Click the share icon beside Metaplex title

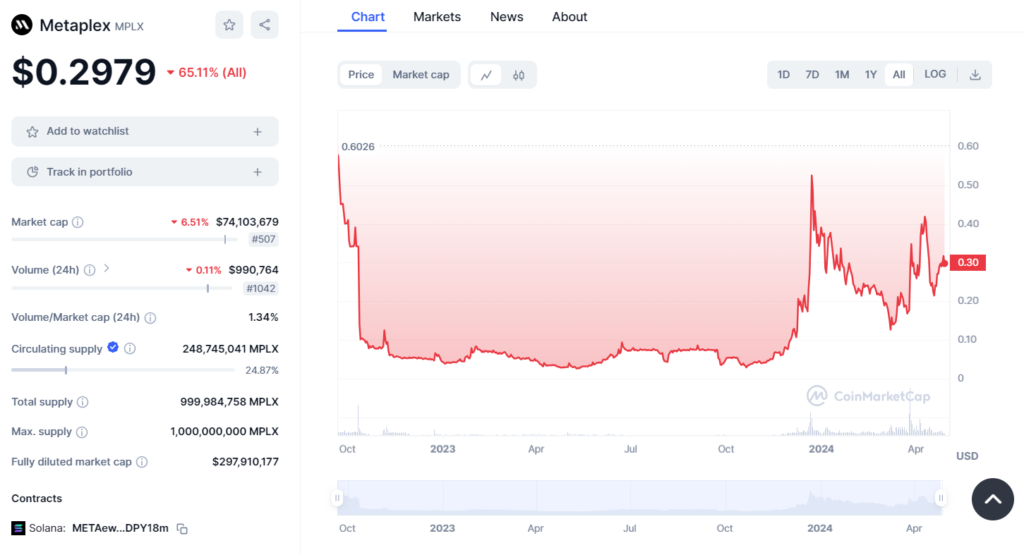click(x=264, y=25)
